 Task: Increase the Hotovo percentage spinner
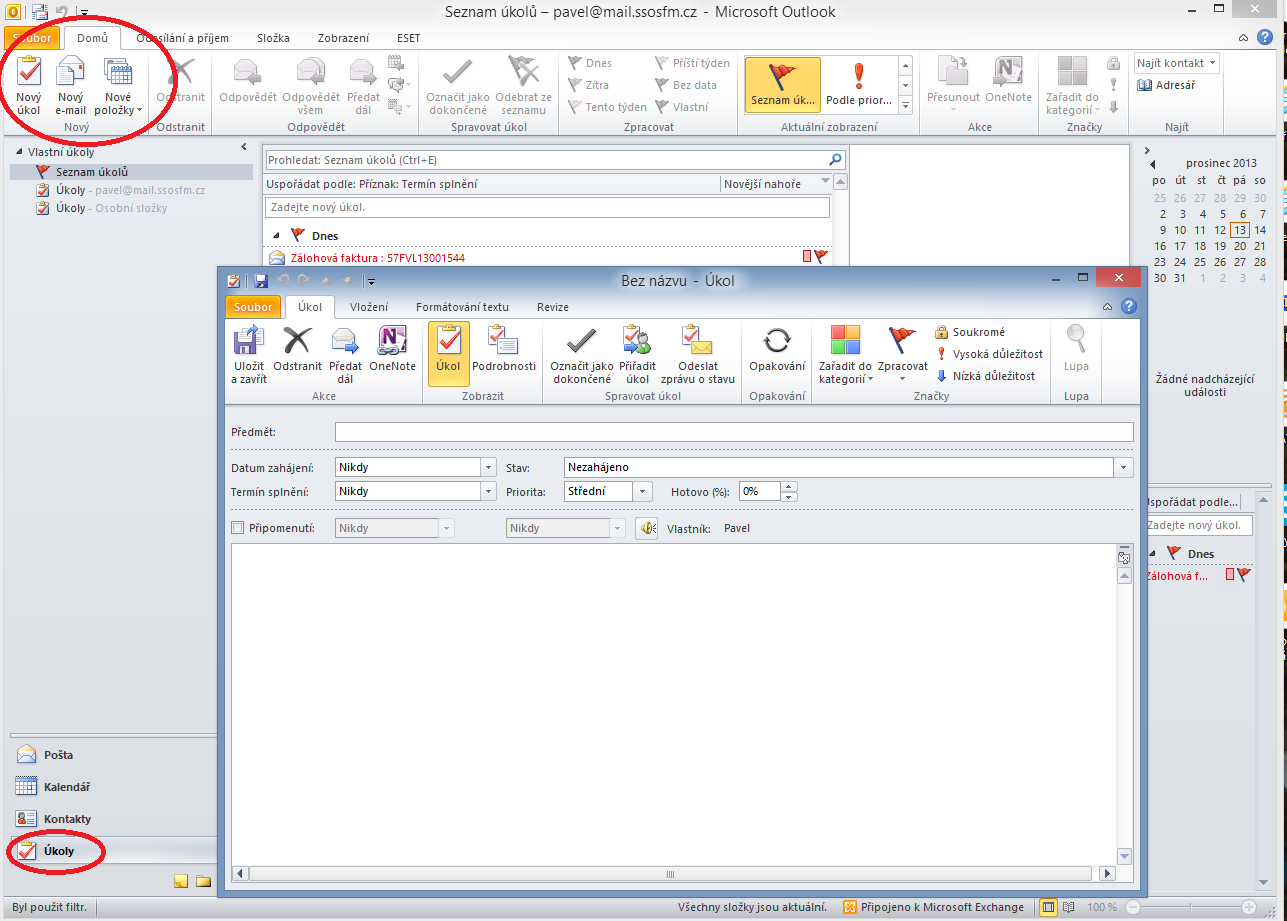789,487
